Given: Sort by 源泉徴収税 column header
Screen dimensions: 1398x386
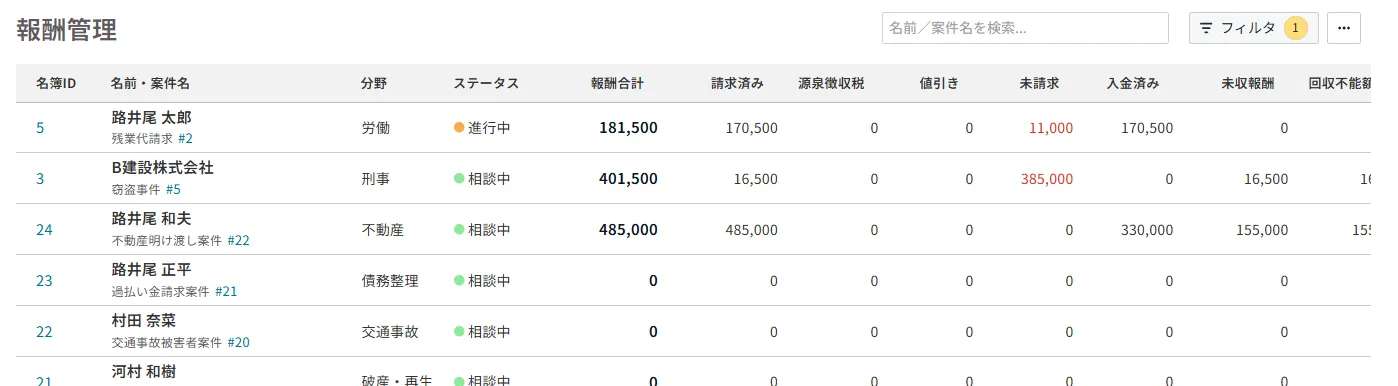Looking at the screenshot, I should (x=832, y=83).
